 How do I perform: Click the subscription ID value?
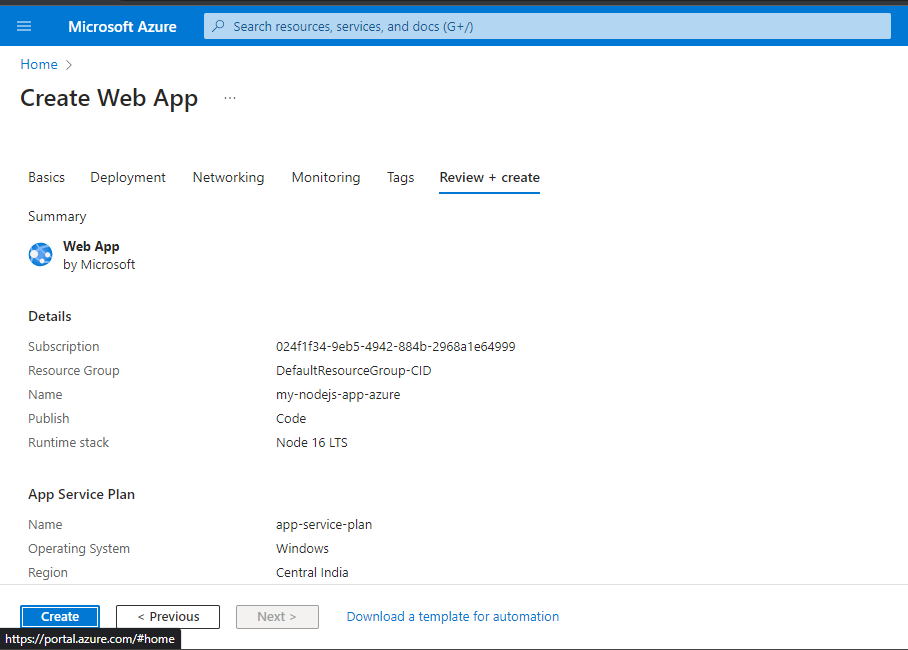tap(395, 347)
